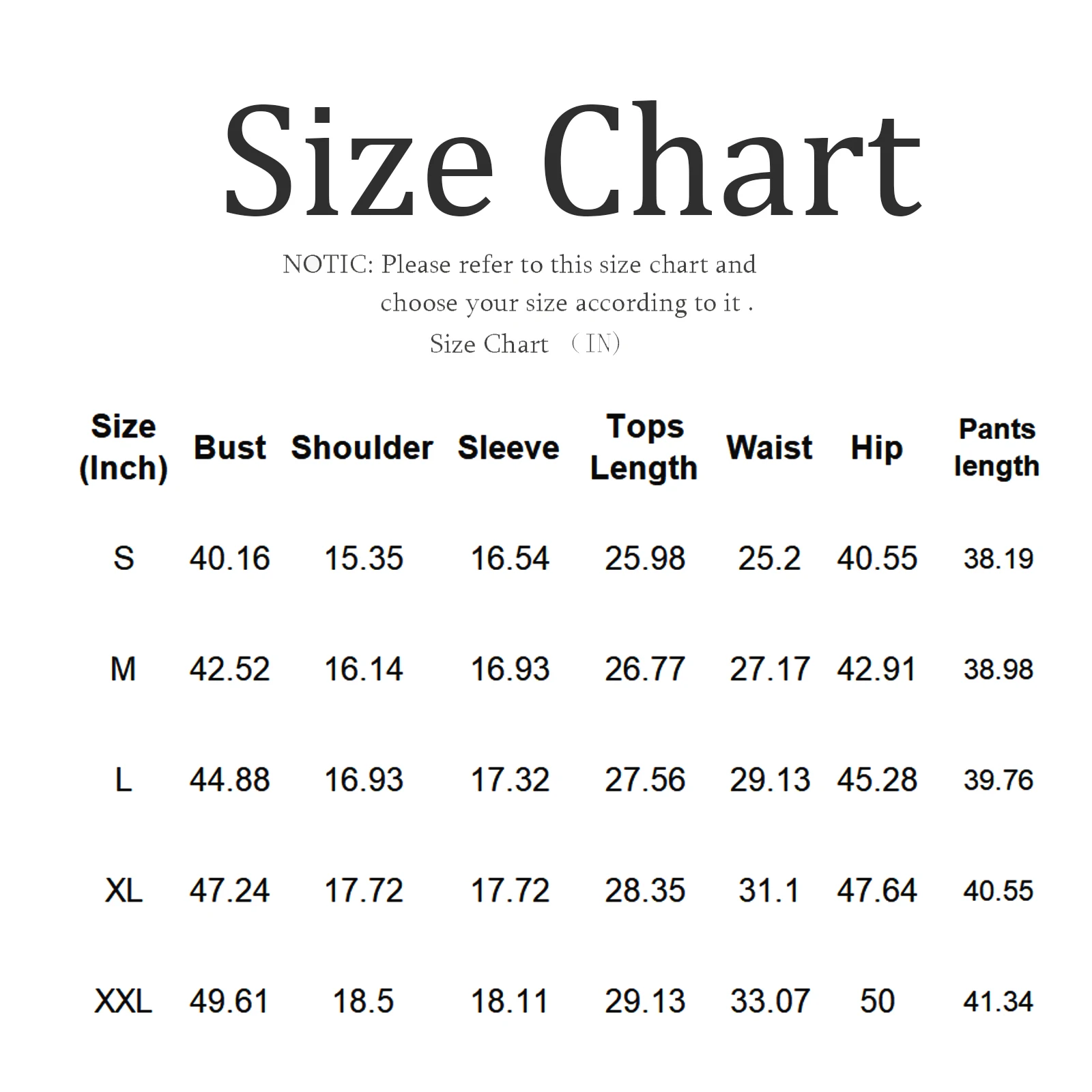This screenshot has height=1092, width=1092.
Task: Click the Sleeve column header
Action: [x=508, y=448]
